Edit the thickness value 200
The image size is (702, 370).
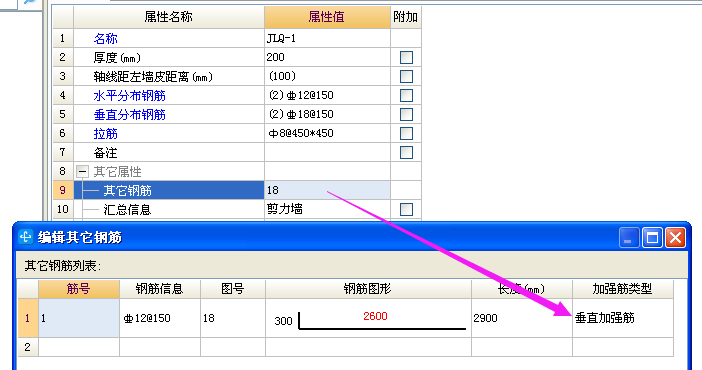click(x=327, y=57)
